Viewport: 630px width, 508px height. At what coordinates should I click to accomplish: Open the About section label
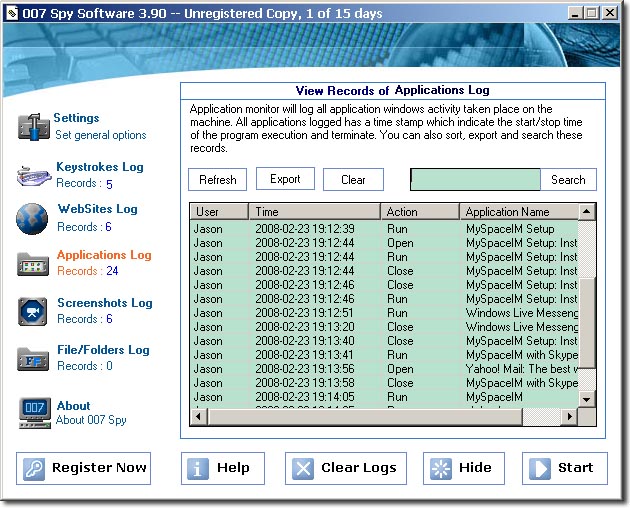74,406
